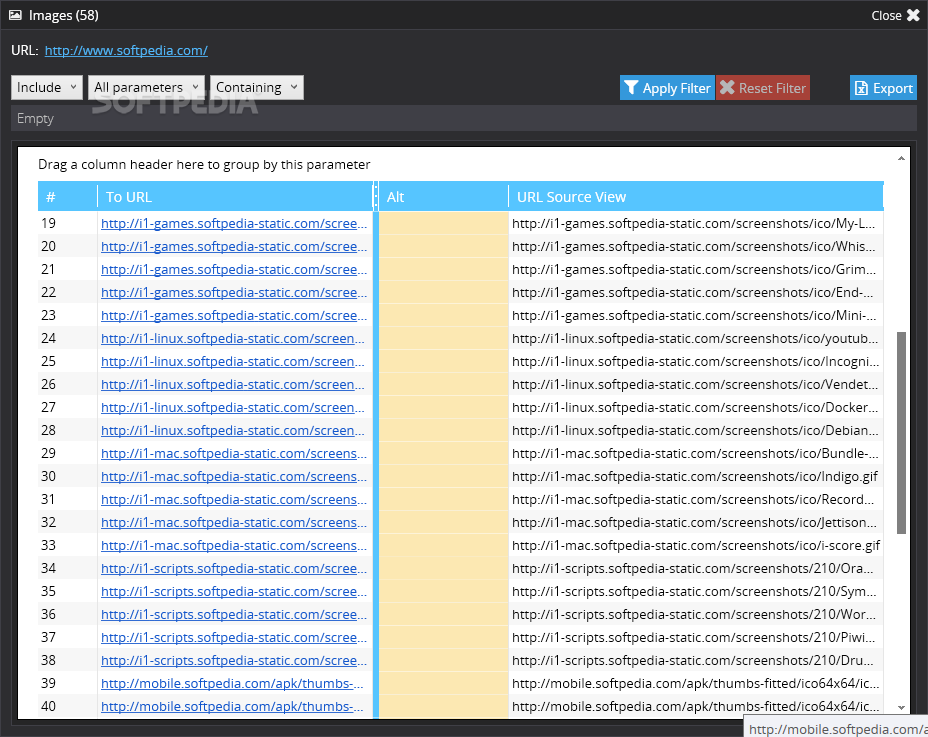The height and width of the screenshot is (737, 928).
Task: Select source URL ending ico/Record...
Action: (693, 500)
